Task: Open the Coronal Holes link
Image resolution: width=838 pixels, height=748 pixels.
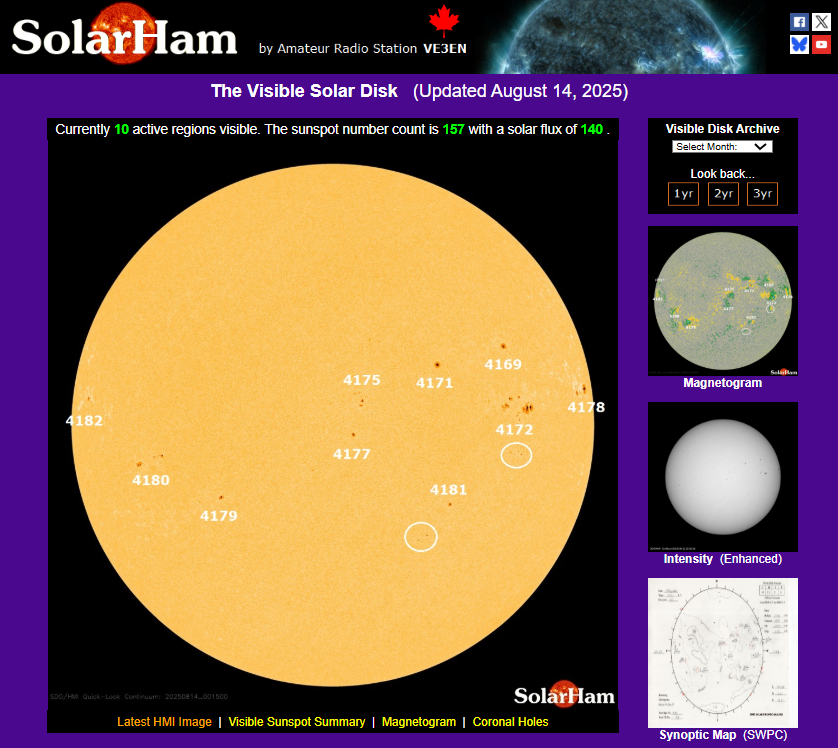Action: [x=510, y=722]
